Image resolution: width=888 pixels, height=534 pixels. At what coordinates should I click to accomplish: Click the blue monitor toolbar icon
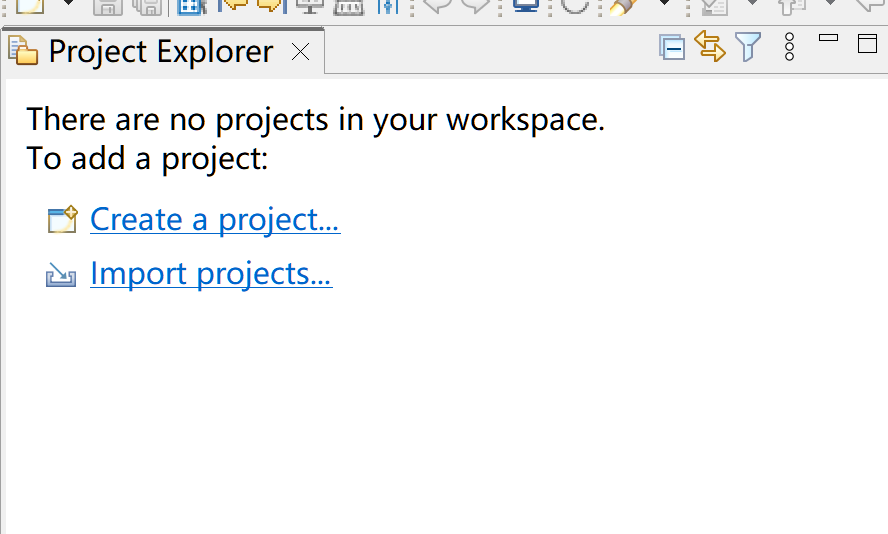[x=526, y=5]
